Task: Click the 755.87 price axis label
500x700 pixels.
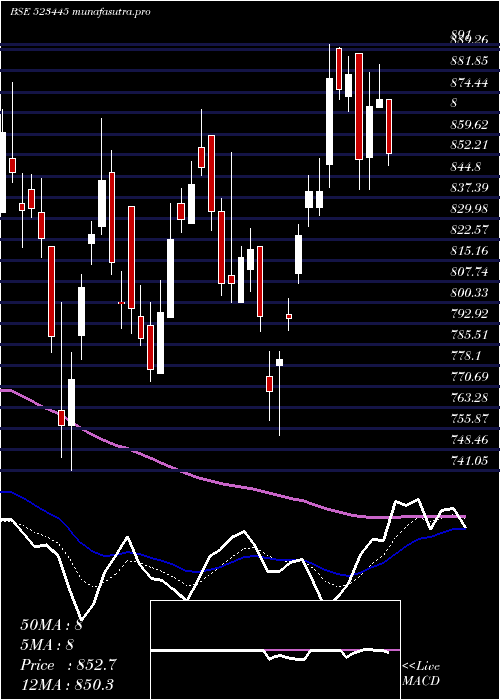Action: [x=469, y=418]
